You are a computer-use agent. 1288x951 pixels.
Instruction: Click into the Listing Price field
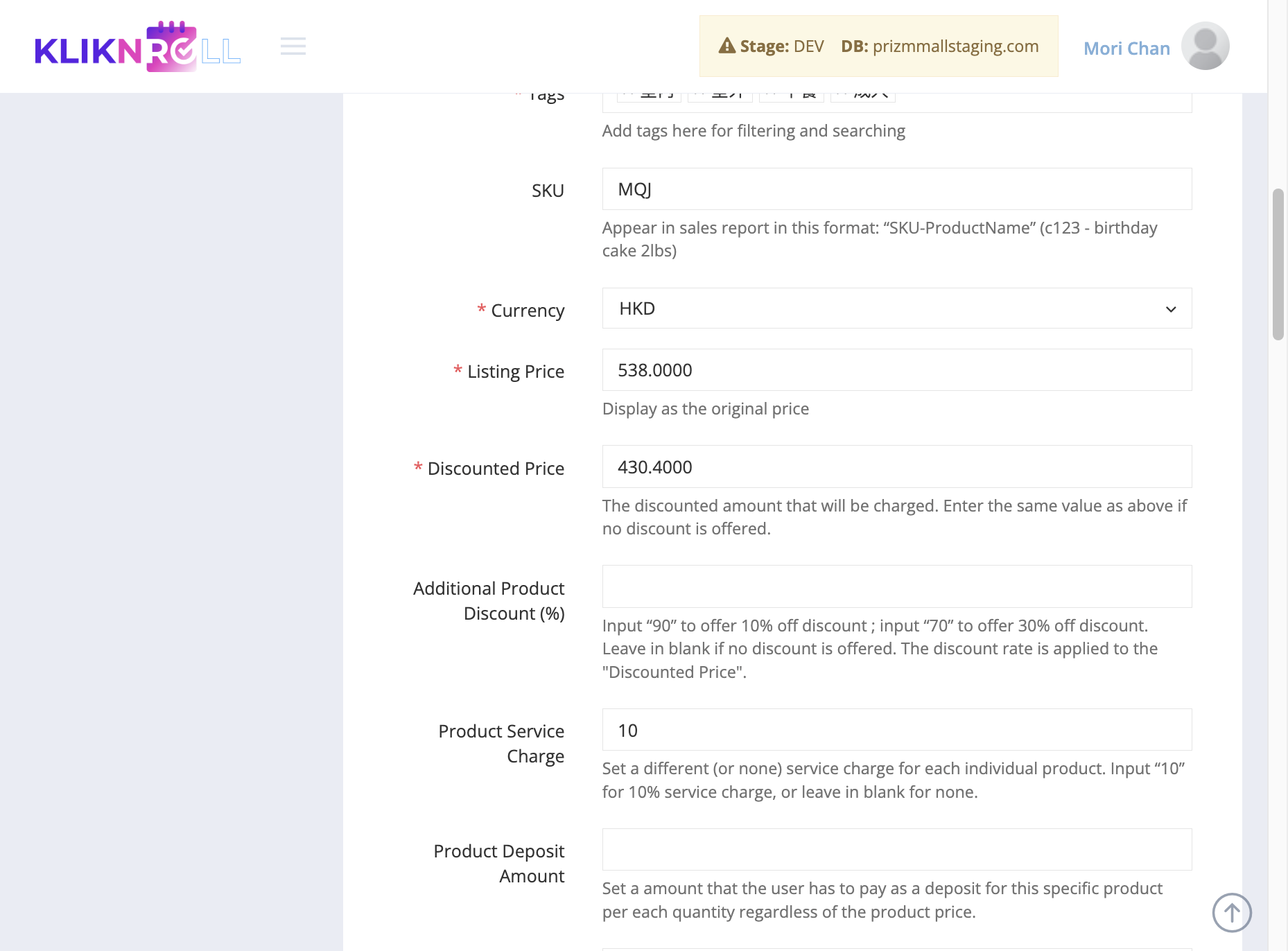897,370
